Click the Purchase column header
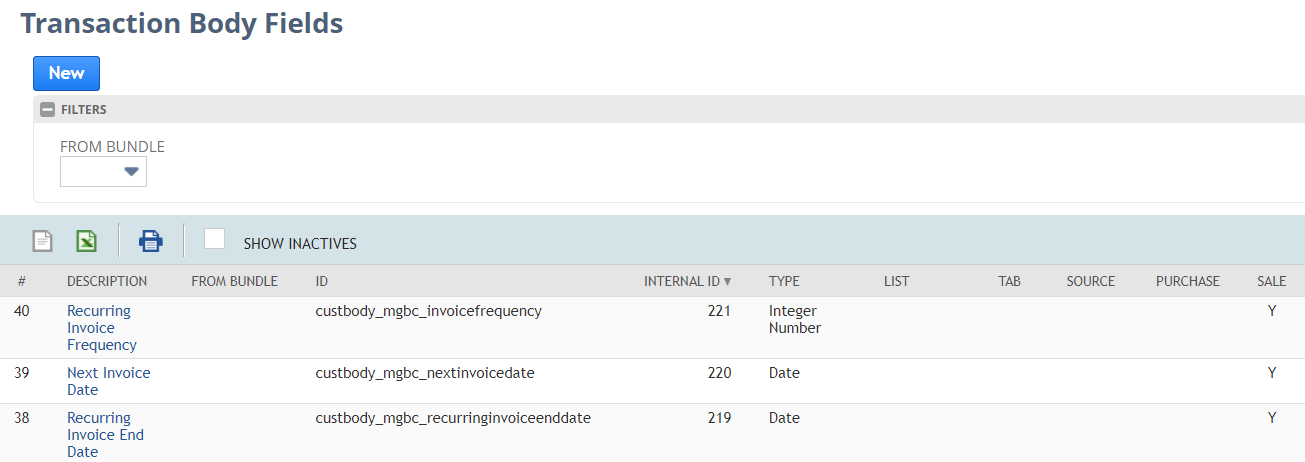Screen dimensions: 1305x462 [1188, 281]
